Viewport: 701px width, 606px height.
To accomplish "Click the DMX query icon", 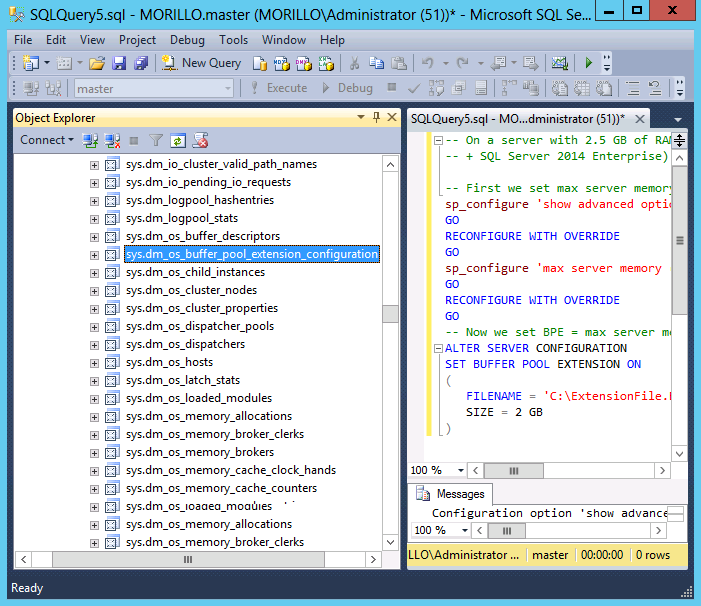I will click(x=304, y=63).
